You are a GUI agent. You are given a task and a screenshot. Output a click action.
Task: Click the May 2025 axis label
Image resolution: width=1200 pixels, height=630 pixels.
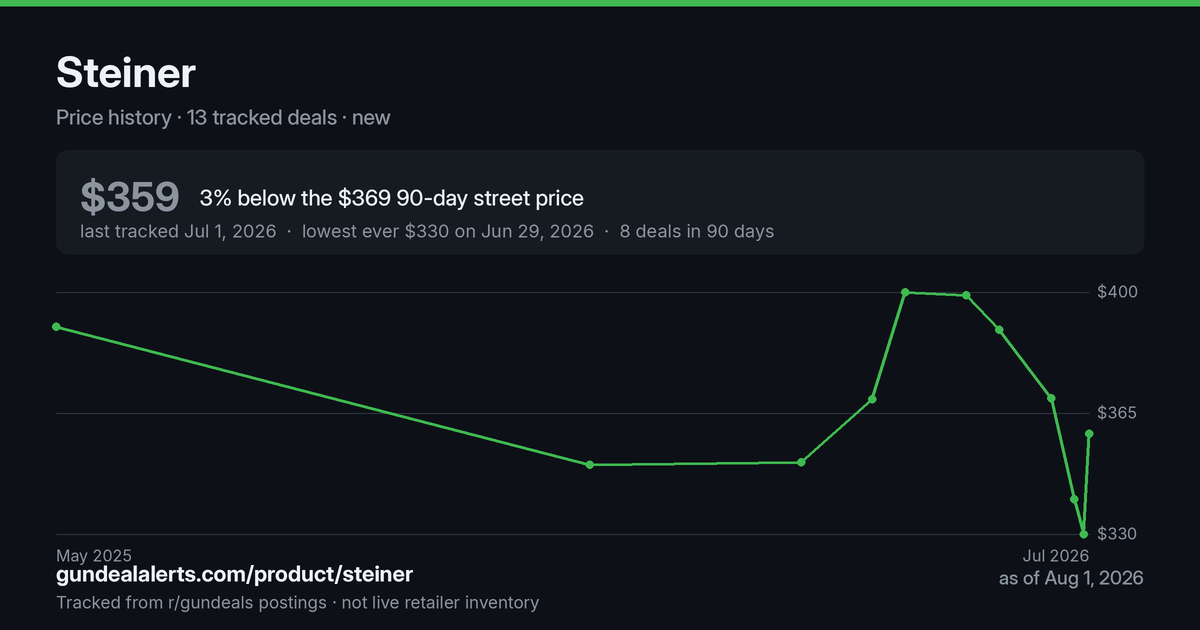coord(94,555)
